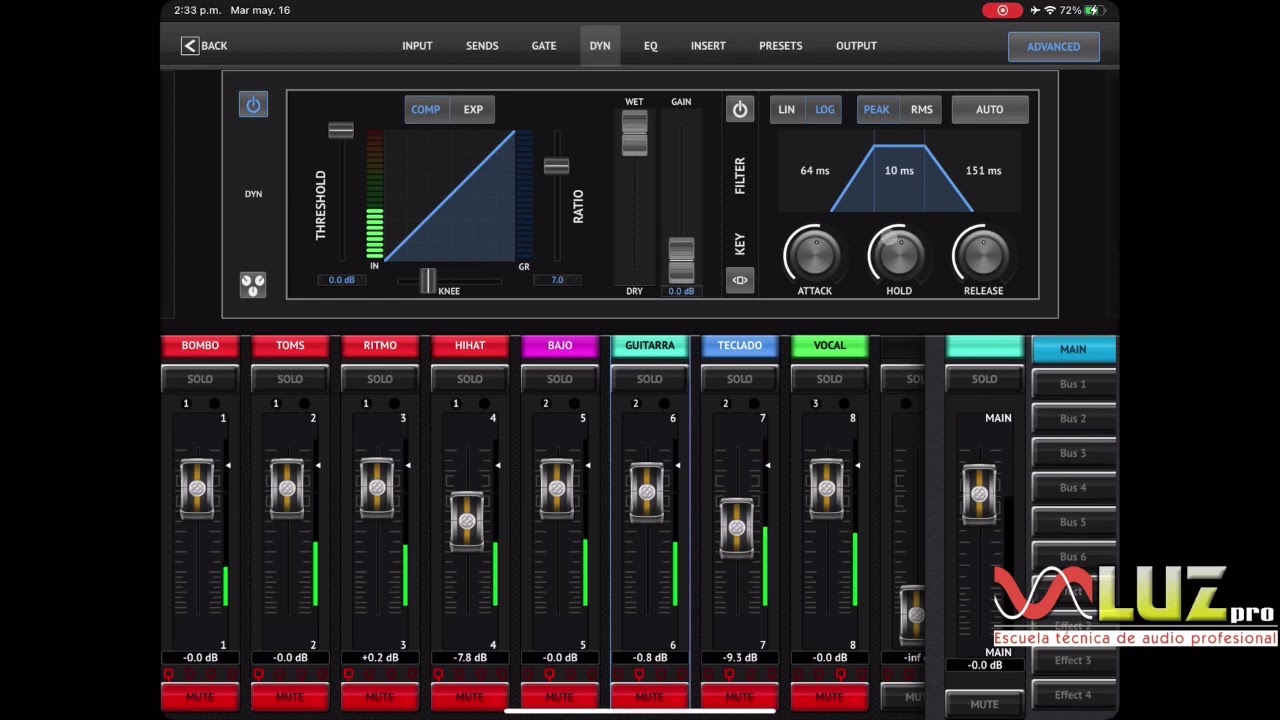
Task: Select Bus 1
Action: (1073, 384)
